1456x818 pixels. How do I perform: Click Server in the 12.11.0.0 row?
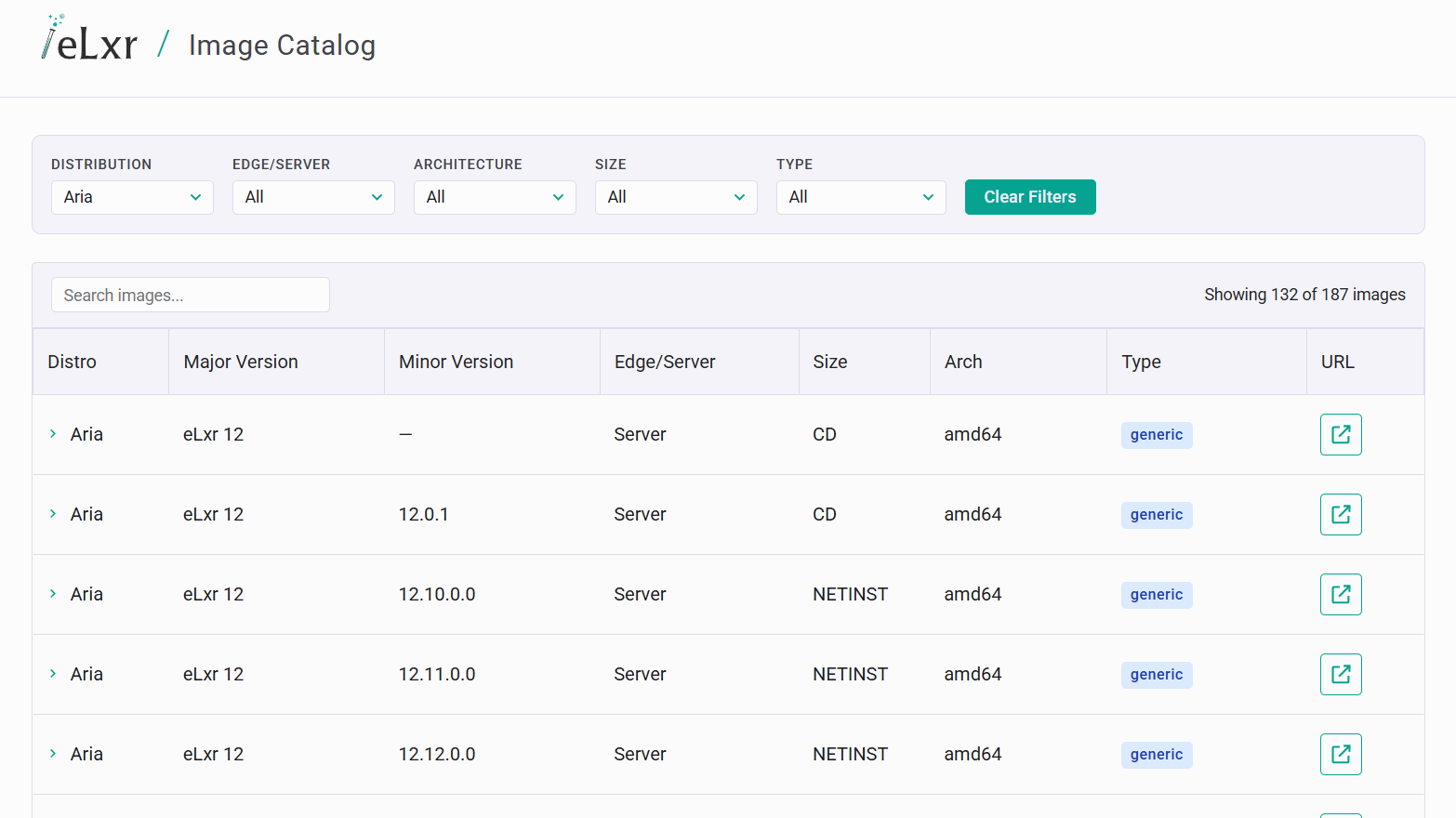click(x=640, y=674)
